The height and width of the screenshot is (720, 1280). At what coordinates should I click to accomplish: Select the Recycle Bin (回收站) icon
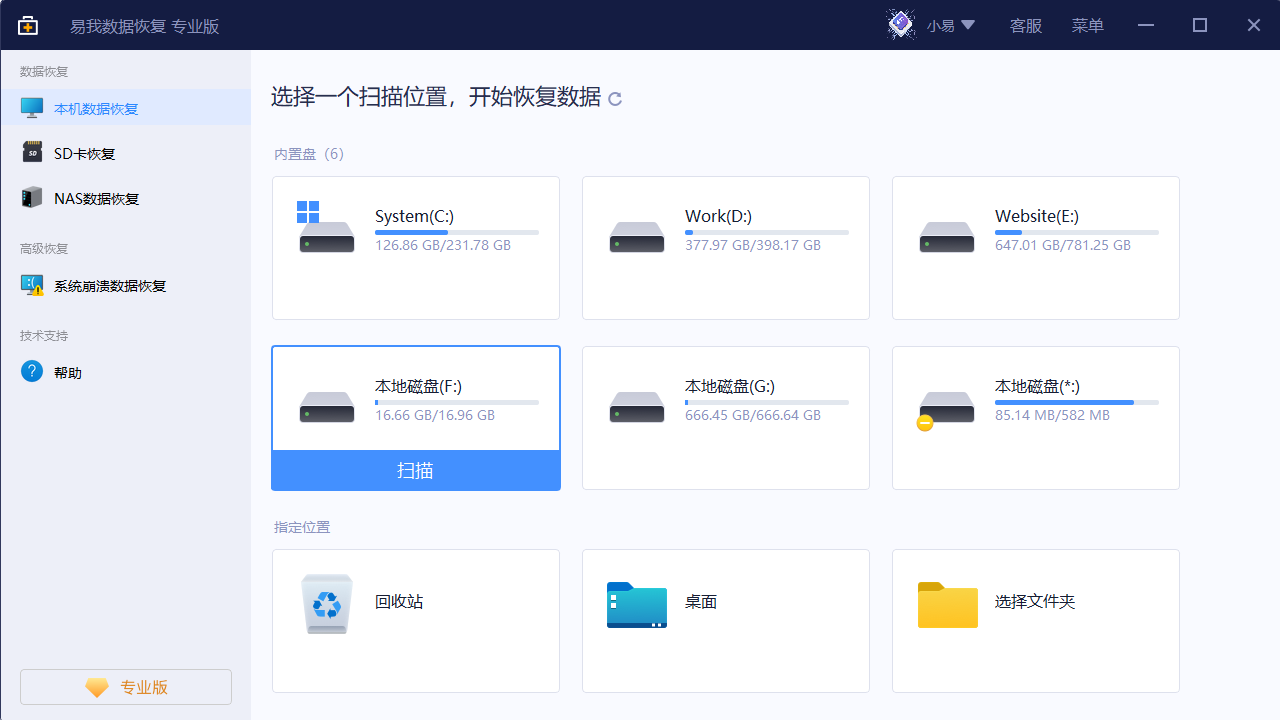pos(327,604)
